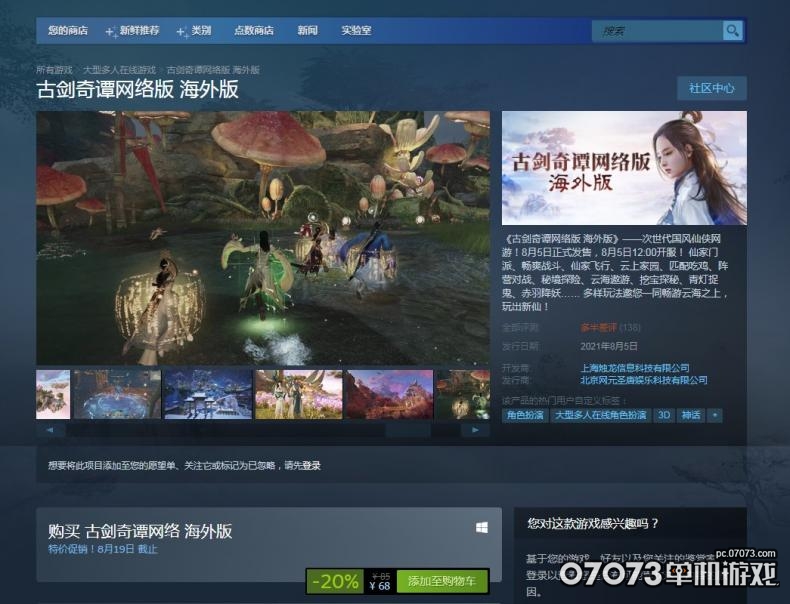Select 角色扮演 tag
The height and width of the screenshot is (604, 790).
[x=525, y=416]
